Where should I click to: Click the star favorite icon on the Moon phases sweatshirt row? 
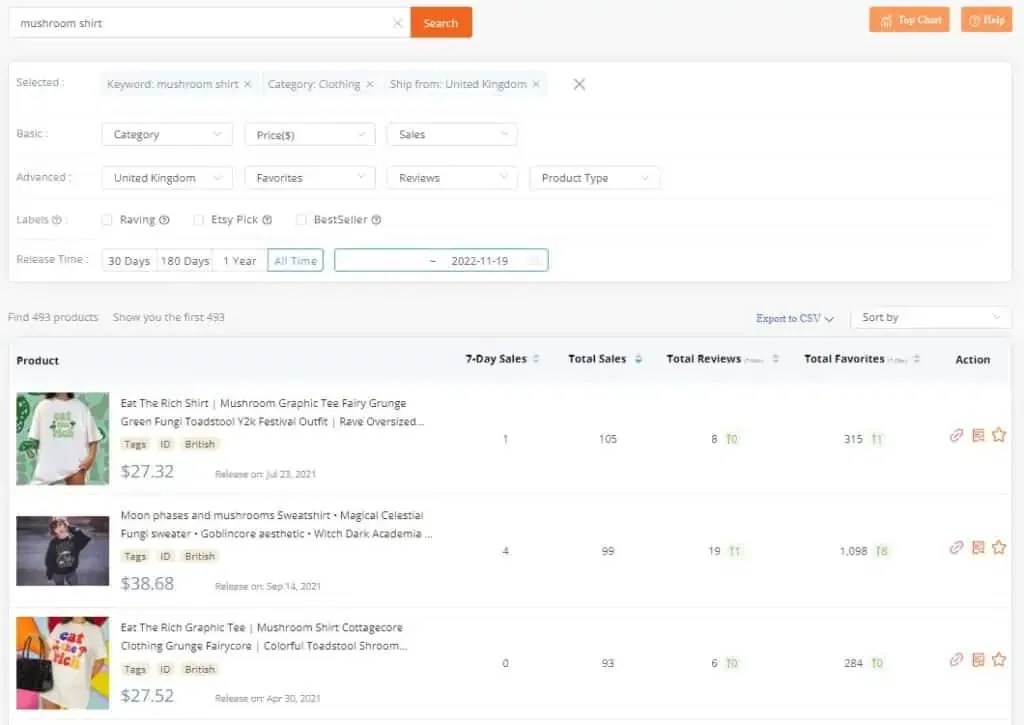pyautogui.click(x=999, y=547)
